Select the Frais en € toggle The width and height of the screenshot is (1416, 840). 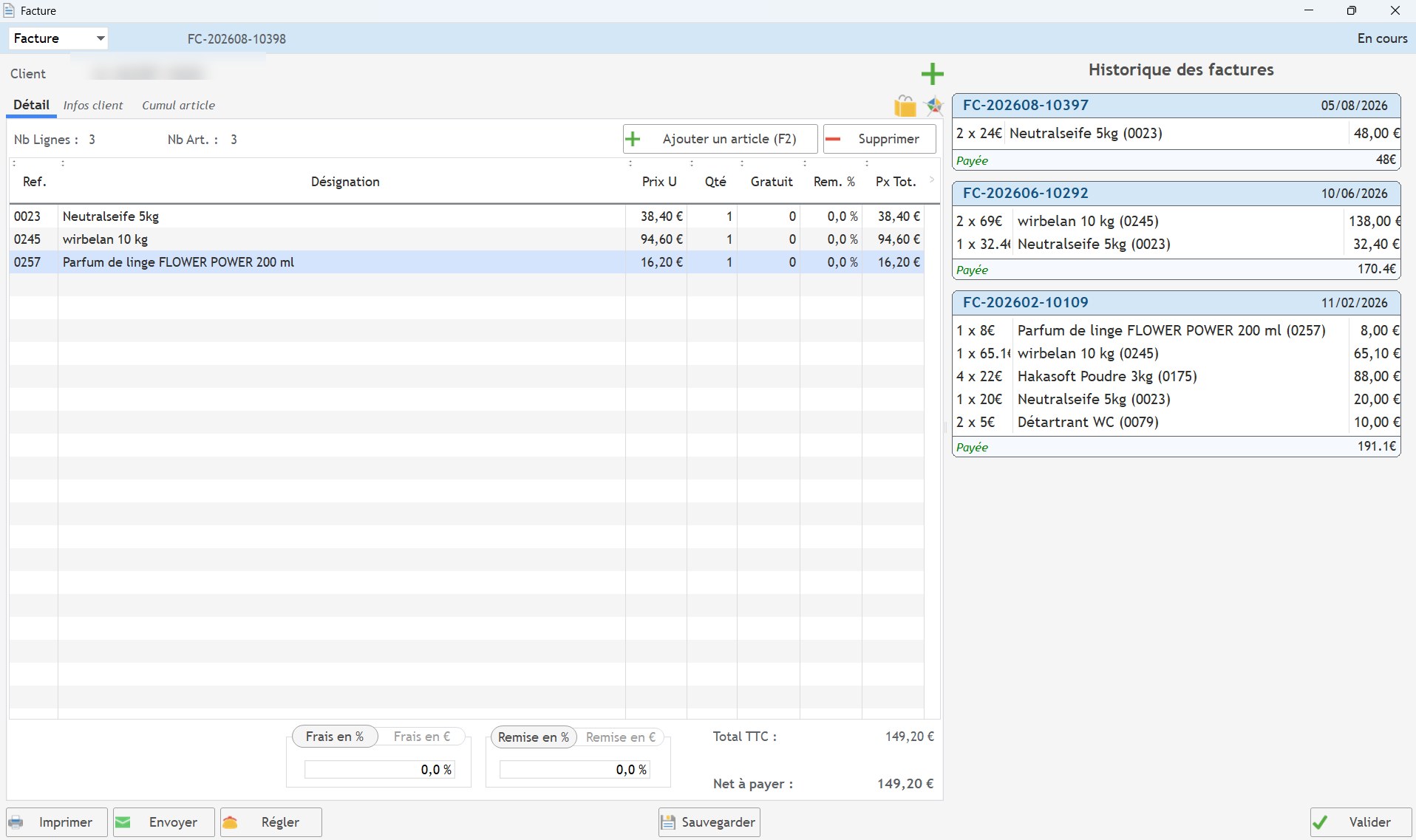[422, 737]
